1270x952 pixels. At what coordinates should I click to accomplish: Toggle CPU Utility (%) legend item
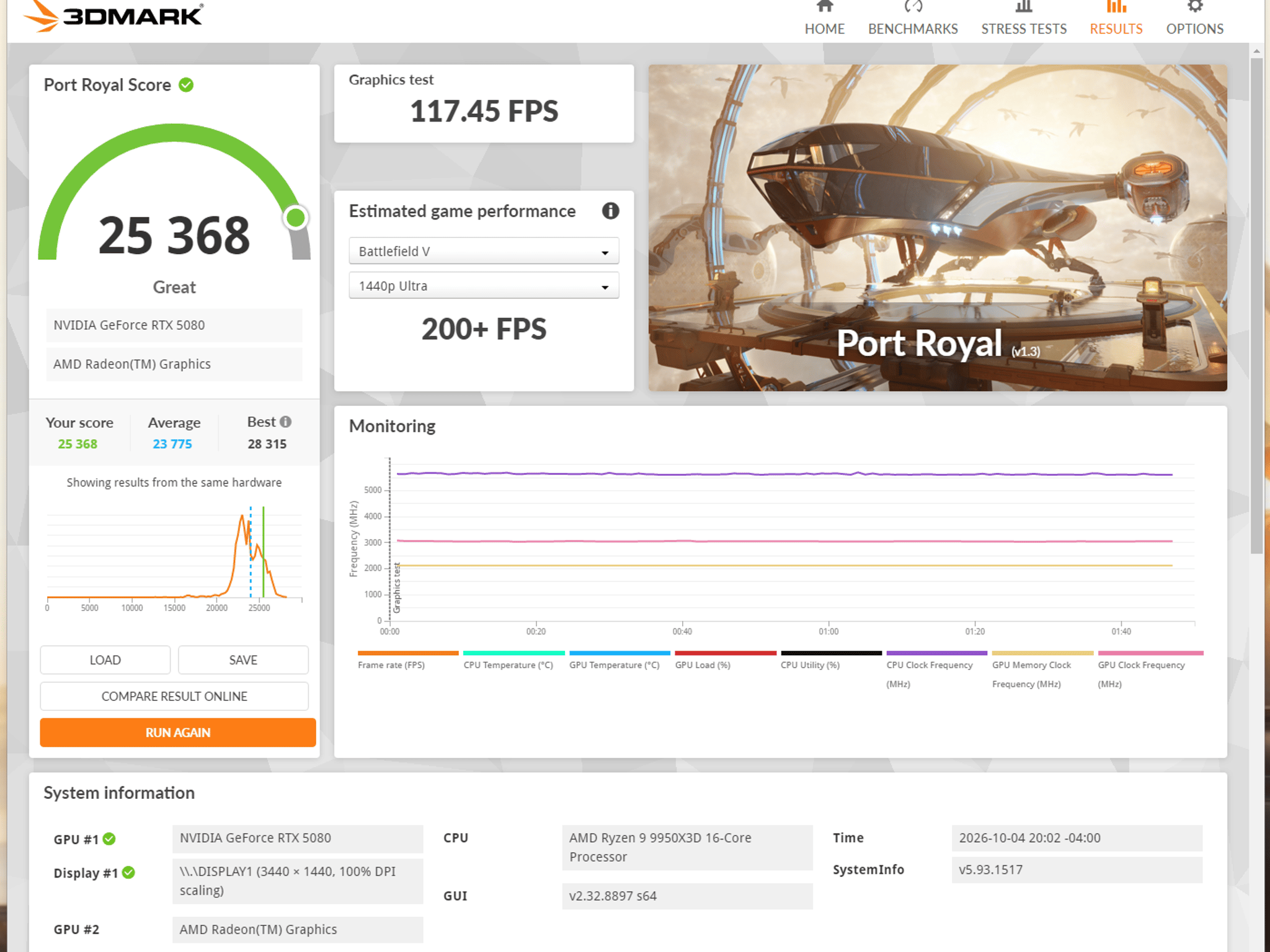pos(830,659)
